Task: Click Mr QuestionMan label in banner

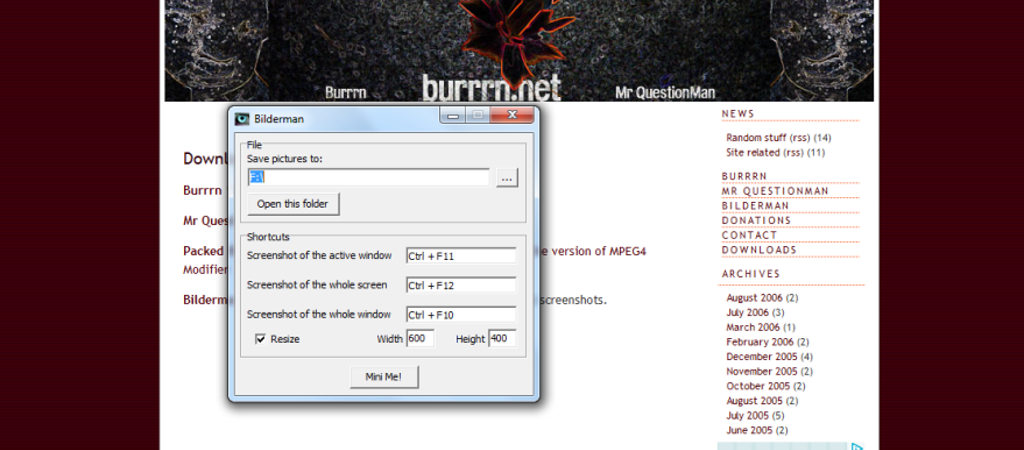Action: [x=665, y=93]
